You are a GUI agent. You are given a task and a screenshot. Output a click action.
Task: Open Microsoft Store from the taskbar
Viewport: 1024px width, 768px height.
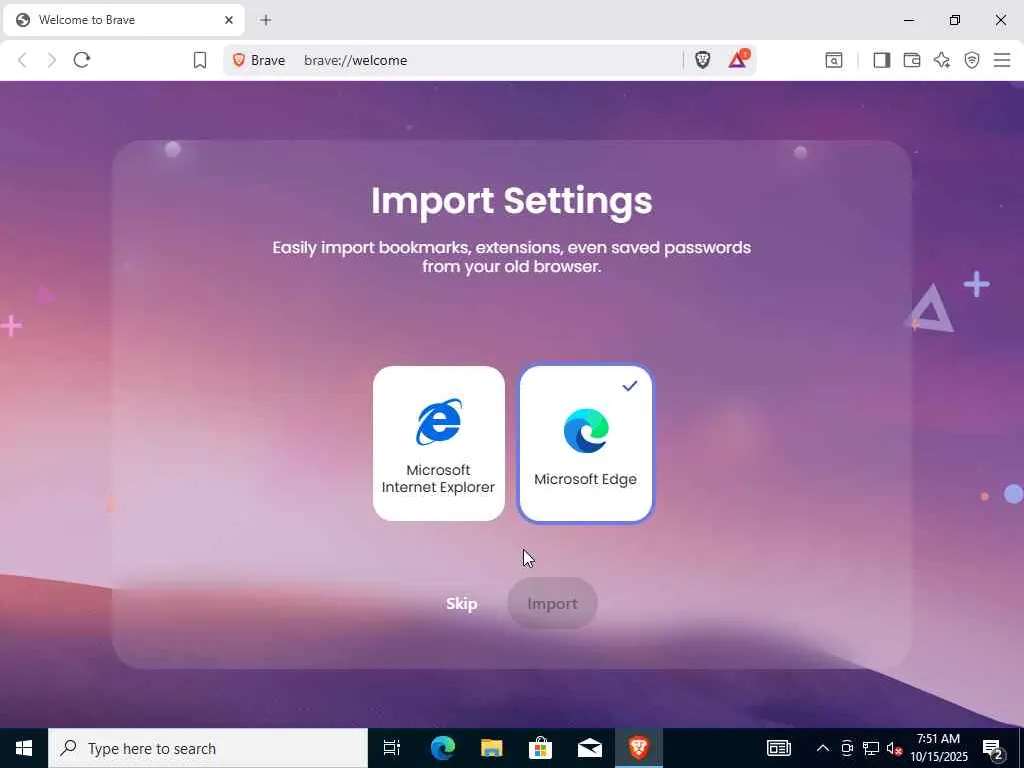point(540,748)
